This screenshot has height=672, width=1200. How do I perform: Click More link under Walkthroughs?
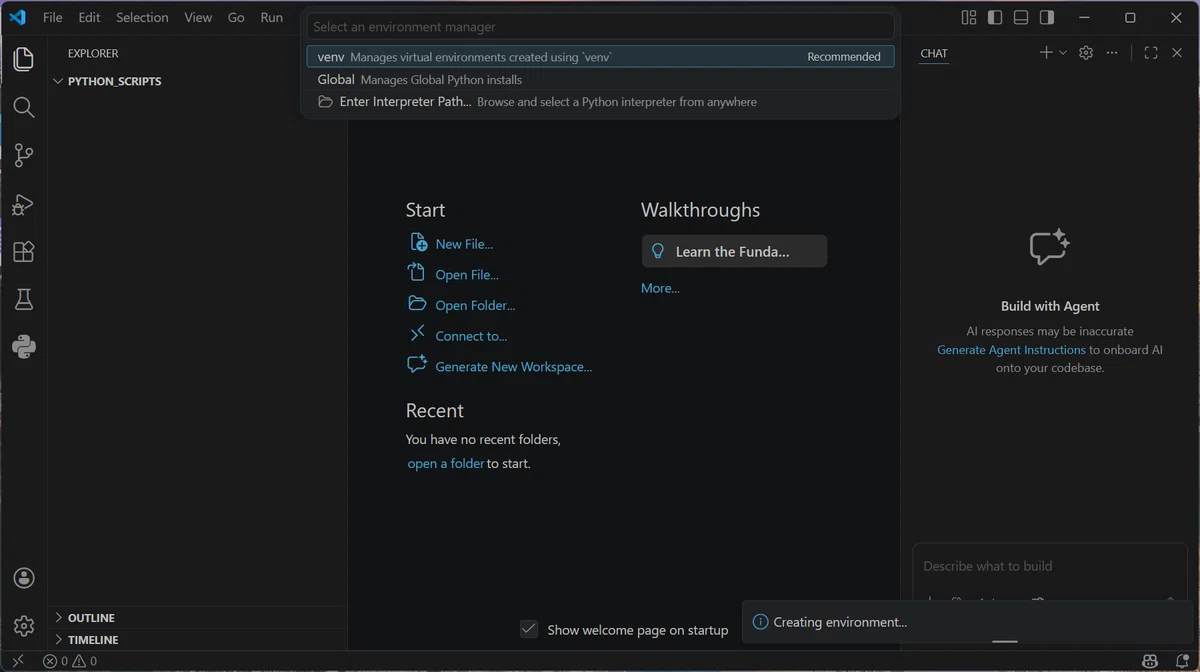[660, 288]
